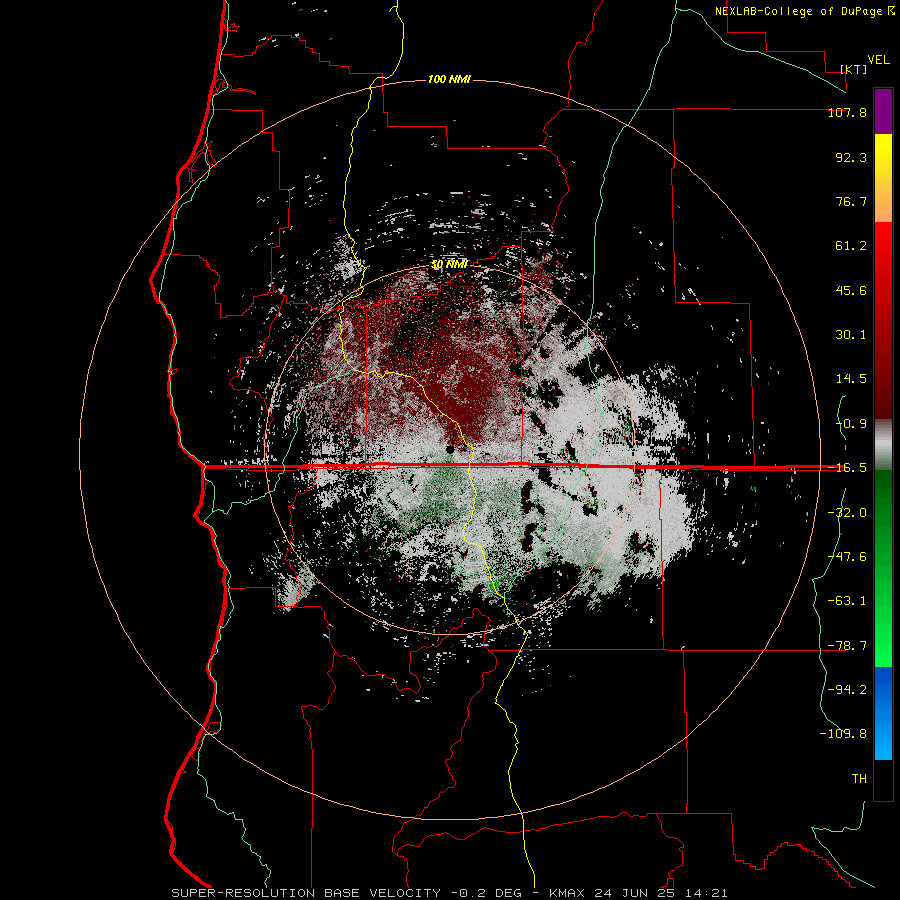Click the 100 NMI range ring label
Screen dimensions: 900x900
pyautogui.click(x=449, y=79)
